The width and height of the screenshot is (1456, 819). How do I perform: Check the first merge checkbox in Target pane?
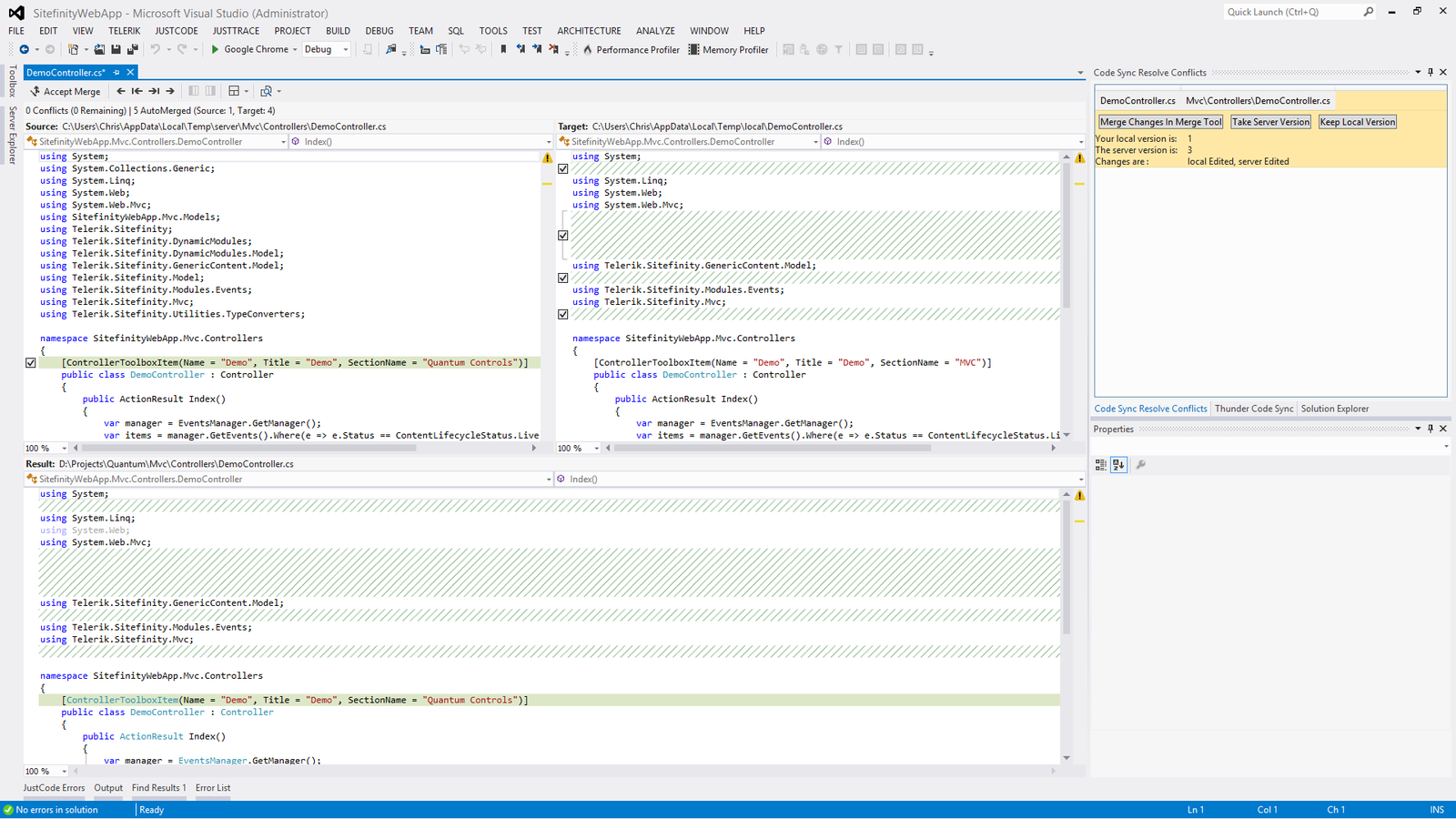coord(563,168)
